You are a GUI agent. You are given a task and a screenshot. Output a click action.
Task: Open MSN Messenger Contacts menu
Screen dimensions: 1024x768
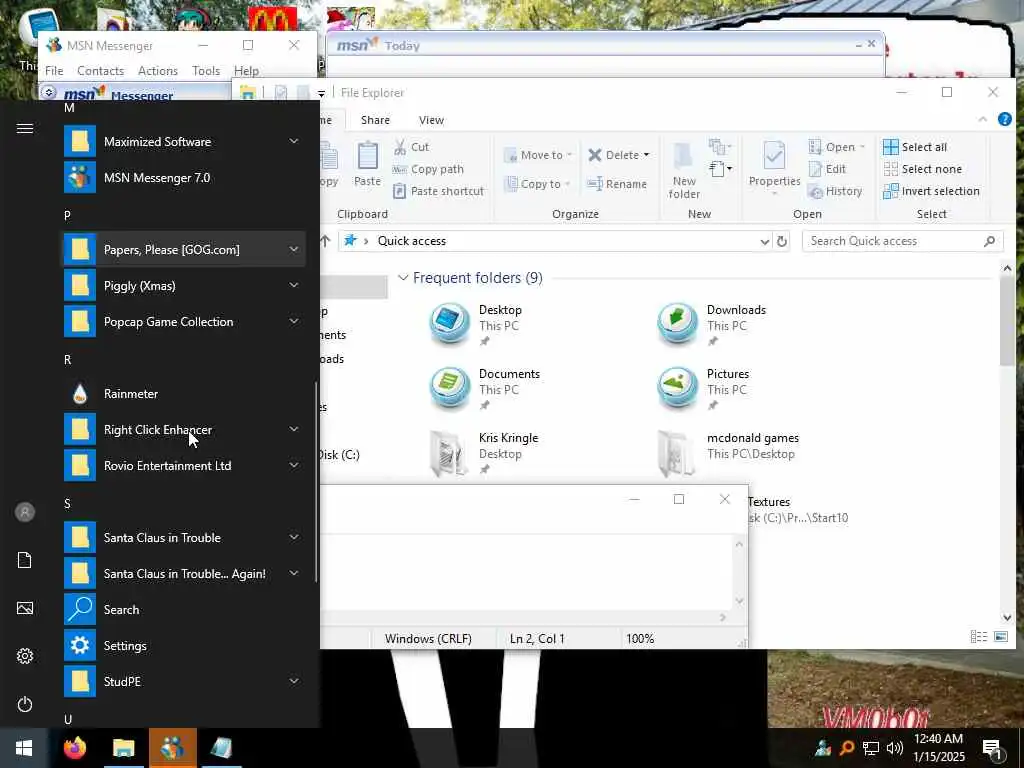point(101,71)
